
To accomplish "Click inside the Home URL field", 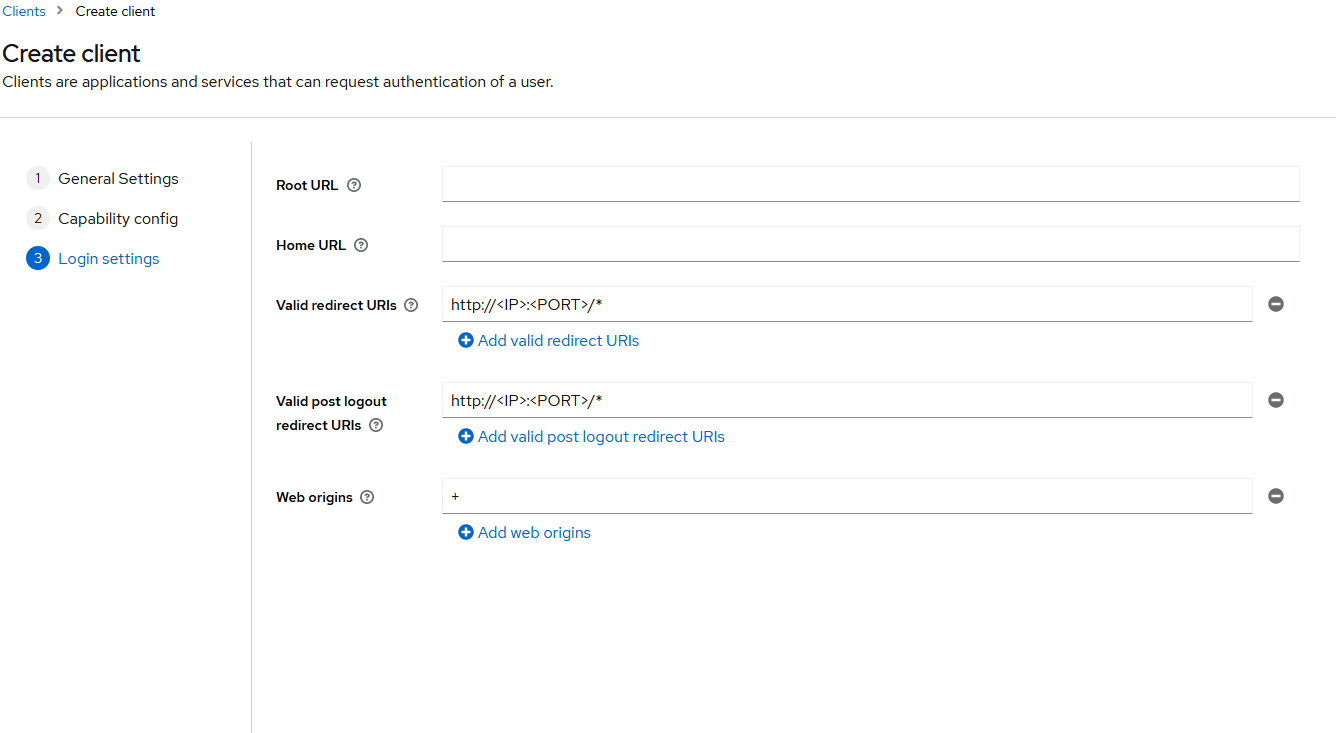I will [x=870, y=243].
